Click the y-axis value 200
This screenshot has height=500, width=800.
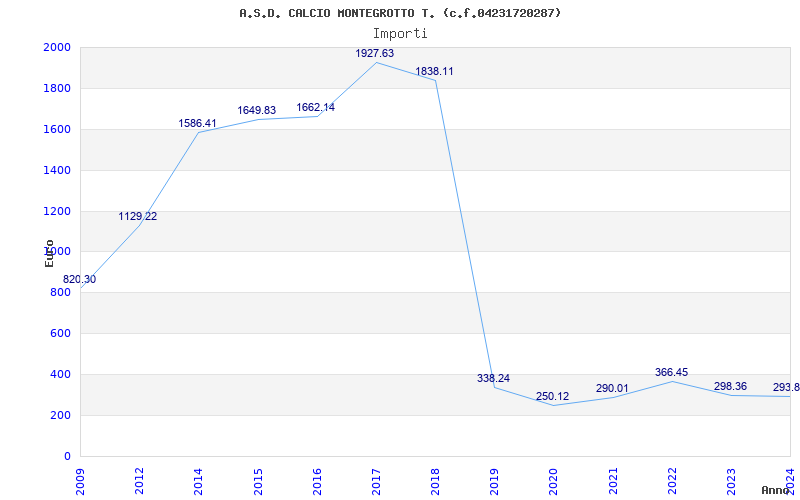point(60,415)
